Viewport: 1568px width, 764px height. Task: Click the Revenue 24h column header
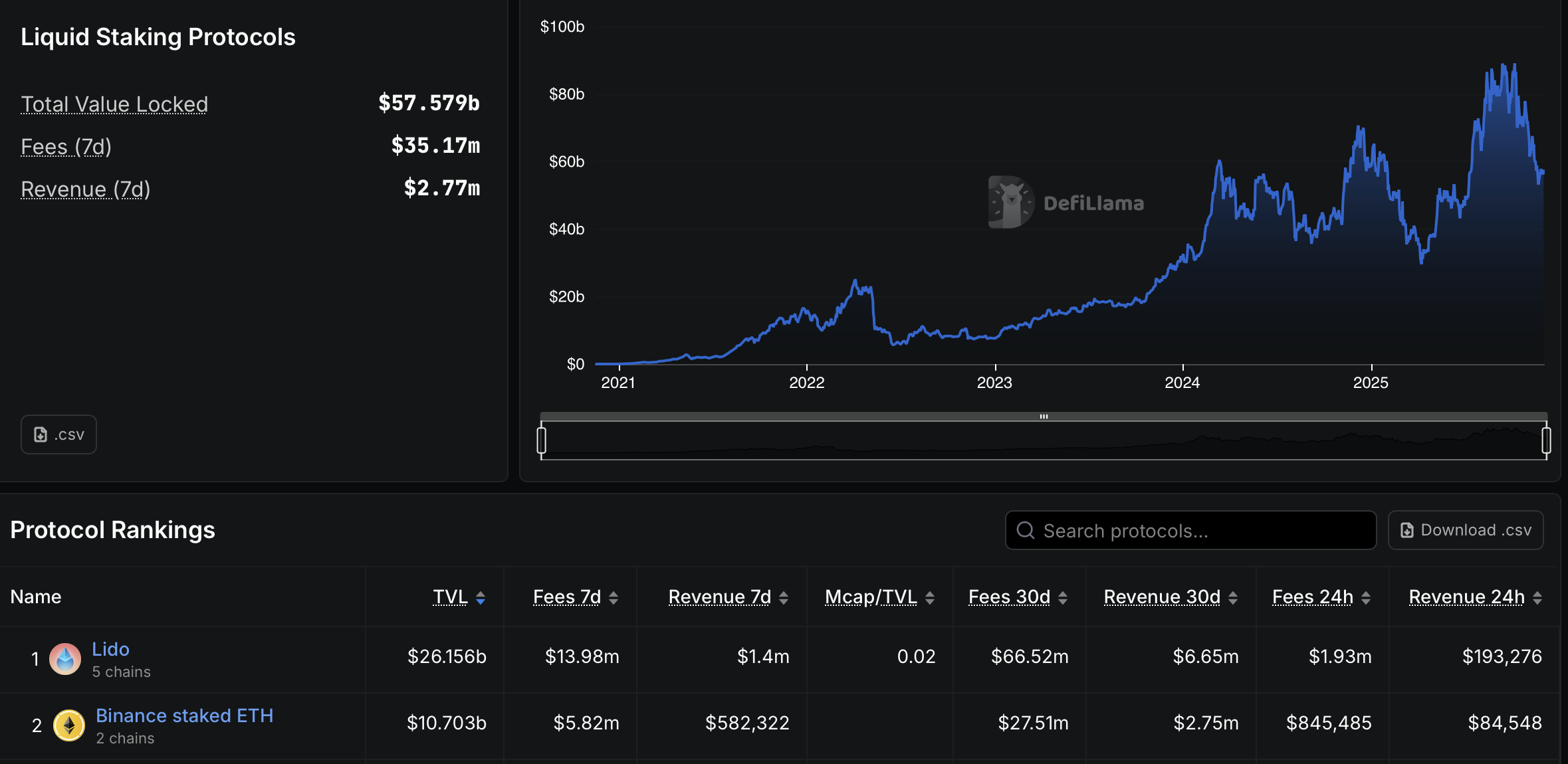pos(1466,597)
